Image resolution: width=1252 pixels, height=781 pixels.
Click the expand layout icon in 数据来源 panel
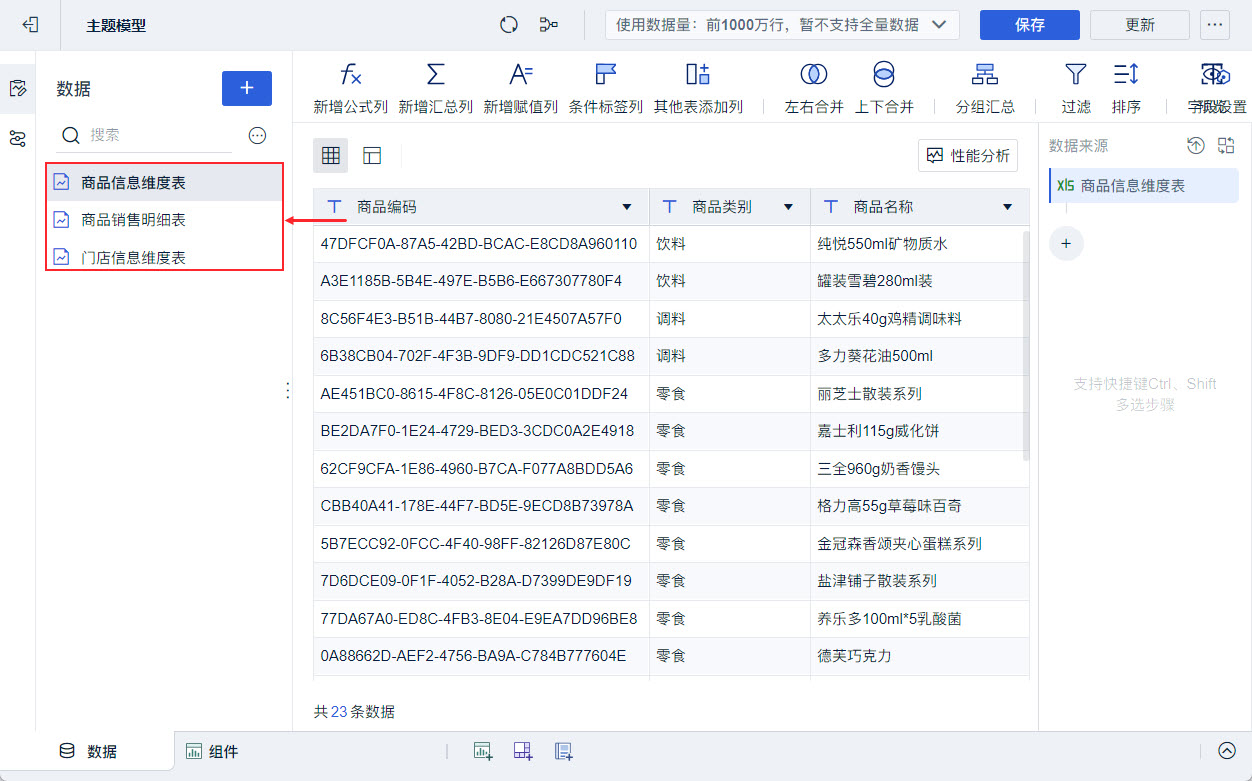click(1227, 146)
